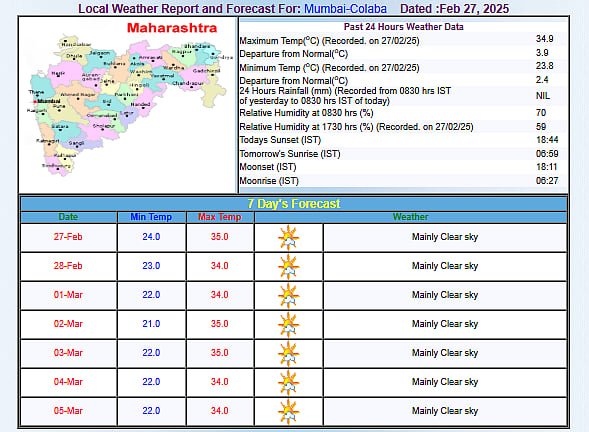Click the 7 Day's Forecast heading

pyautogui.click(x=294, y=204)
